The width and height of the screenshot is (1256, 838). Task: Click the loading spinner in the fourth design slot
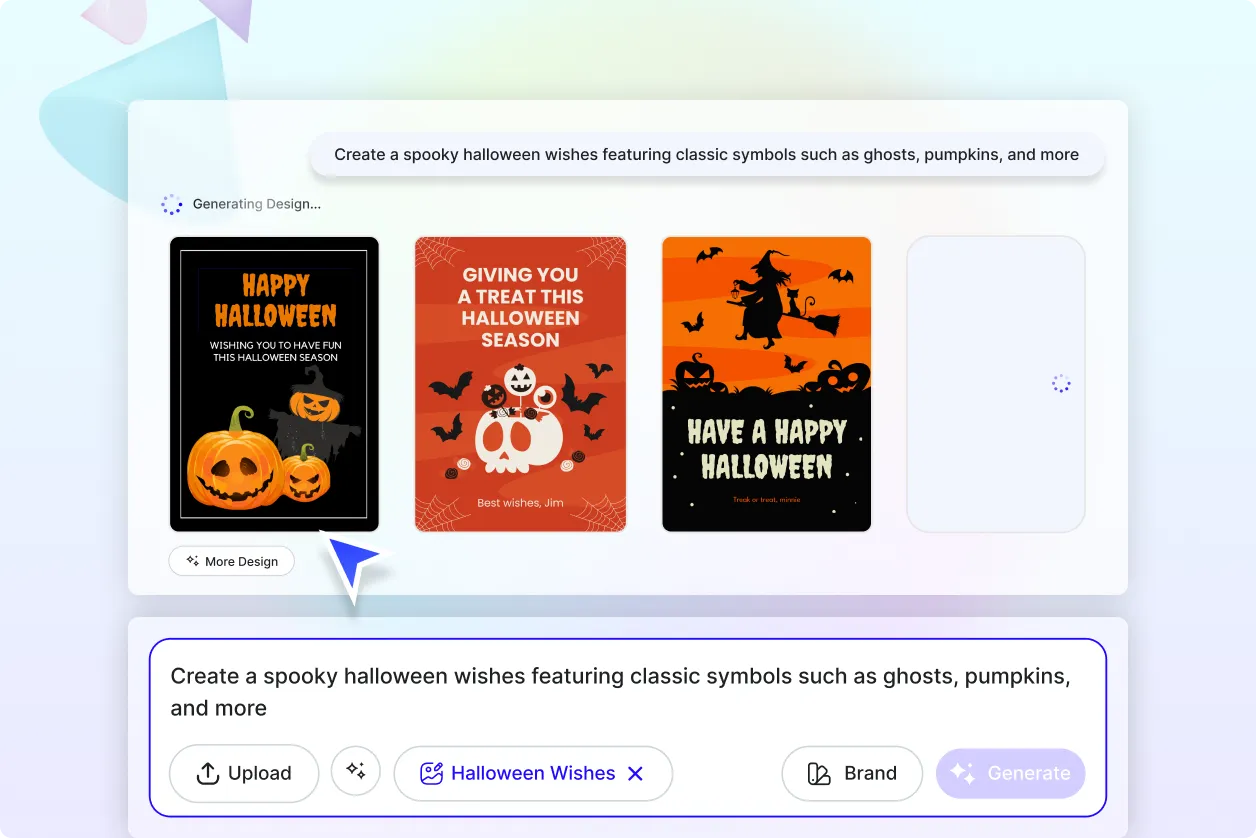tap(1060, 383)
